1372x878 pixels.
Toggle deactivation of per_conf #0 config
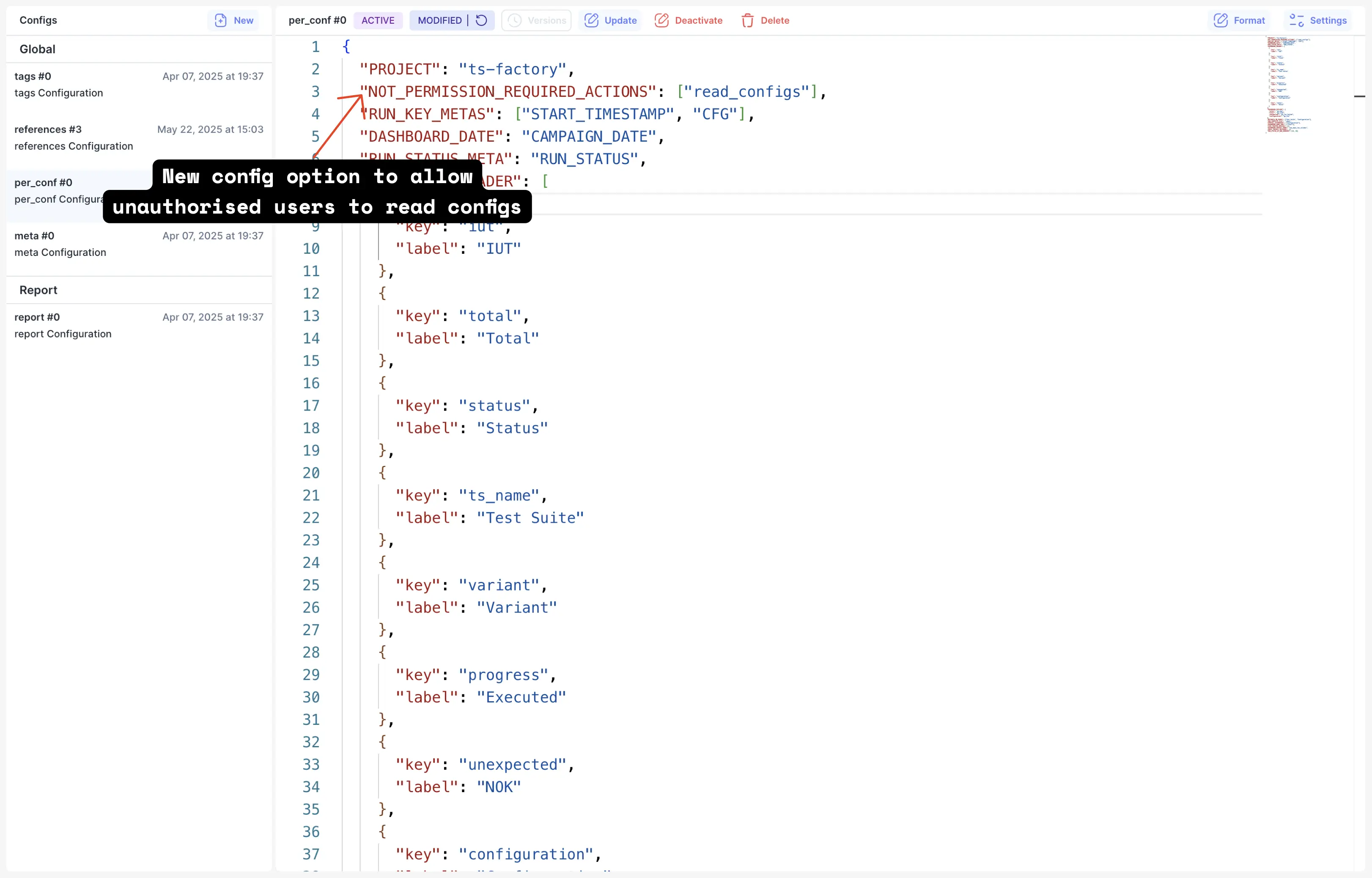coord(688,20)
